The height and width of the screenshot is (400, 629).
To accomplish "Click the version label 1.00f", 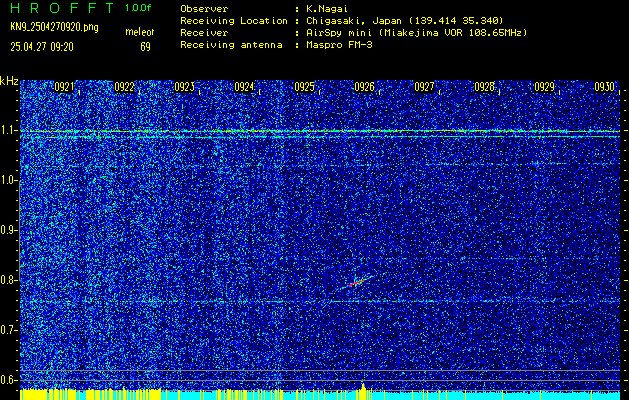I will (138, 8).
